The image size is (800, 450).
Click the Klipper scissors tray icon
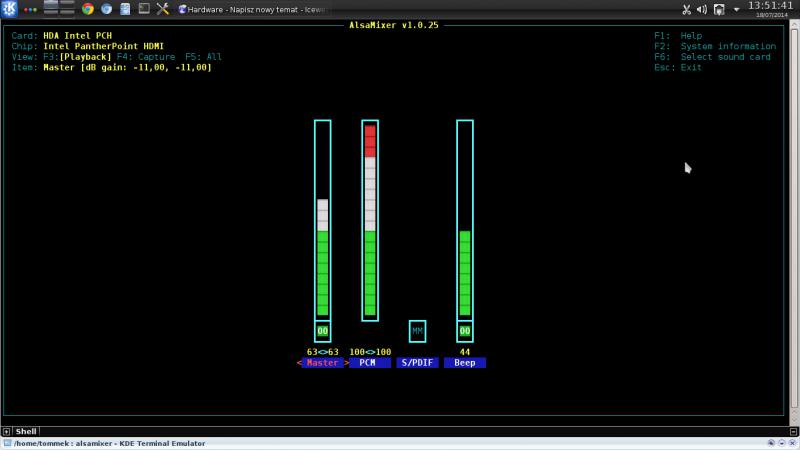(x=687, y=9)
